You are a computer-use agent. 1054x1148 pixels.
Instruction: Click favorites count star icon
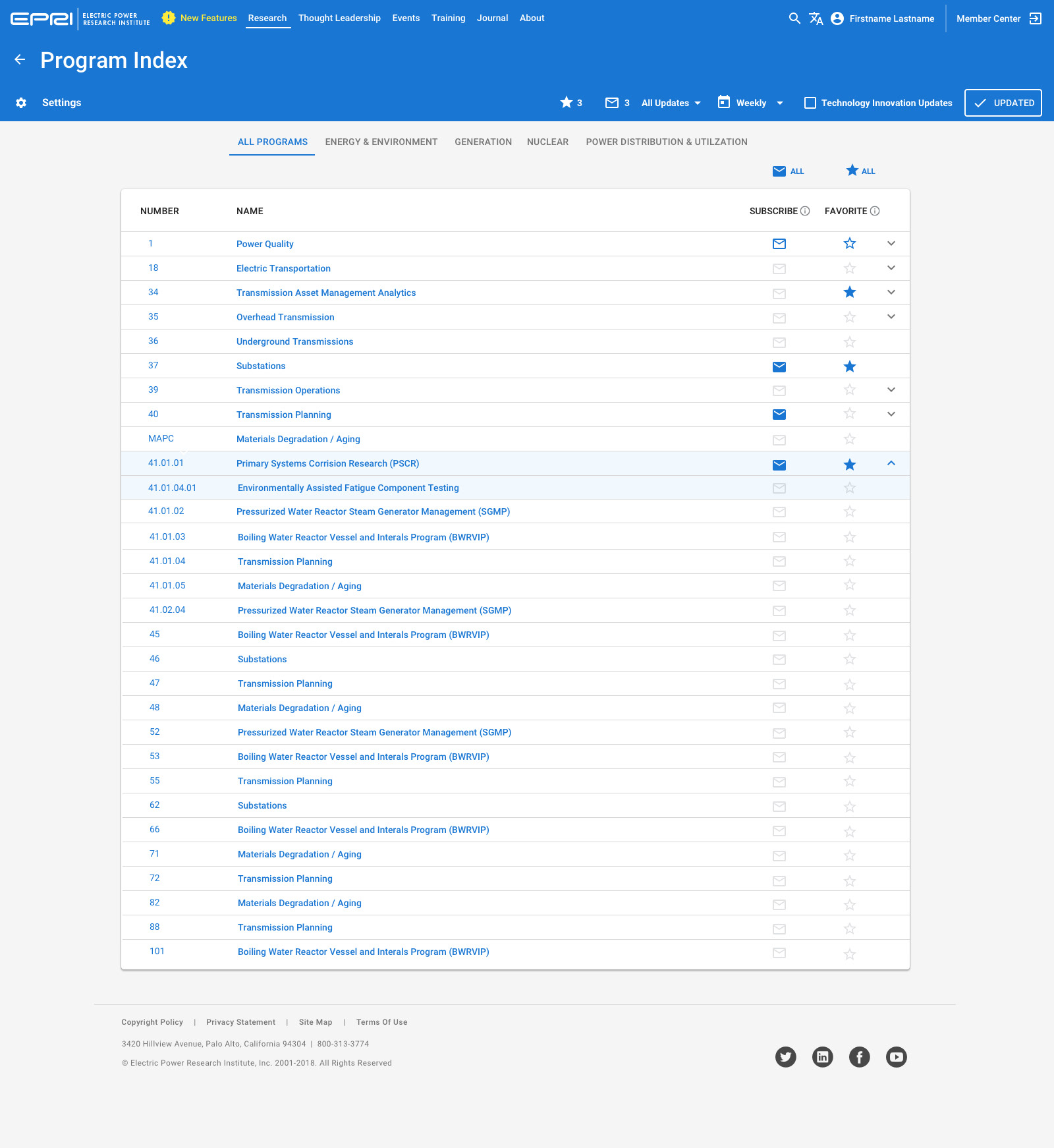pos(567,102)
